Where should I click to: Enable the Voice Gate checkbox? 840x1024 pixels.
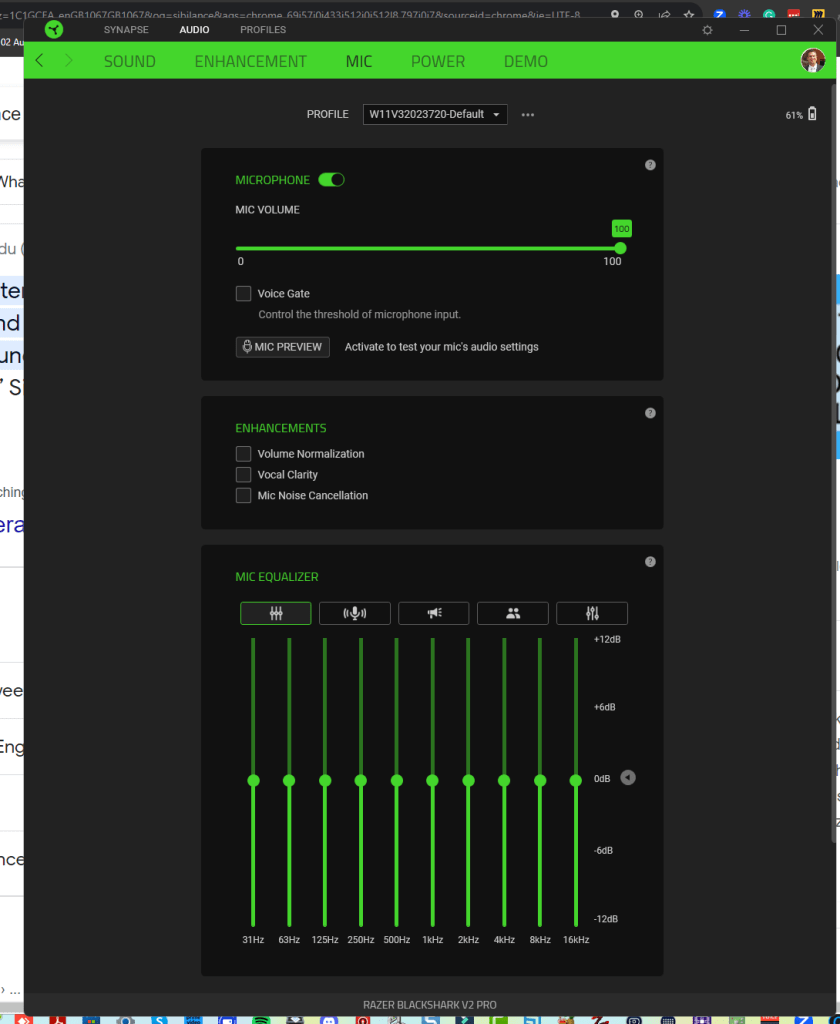coord(243,293)
